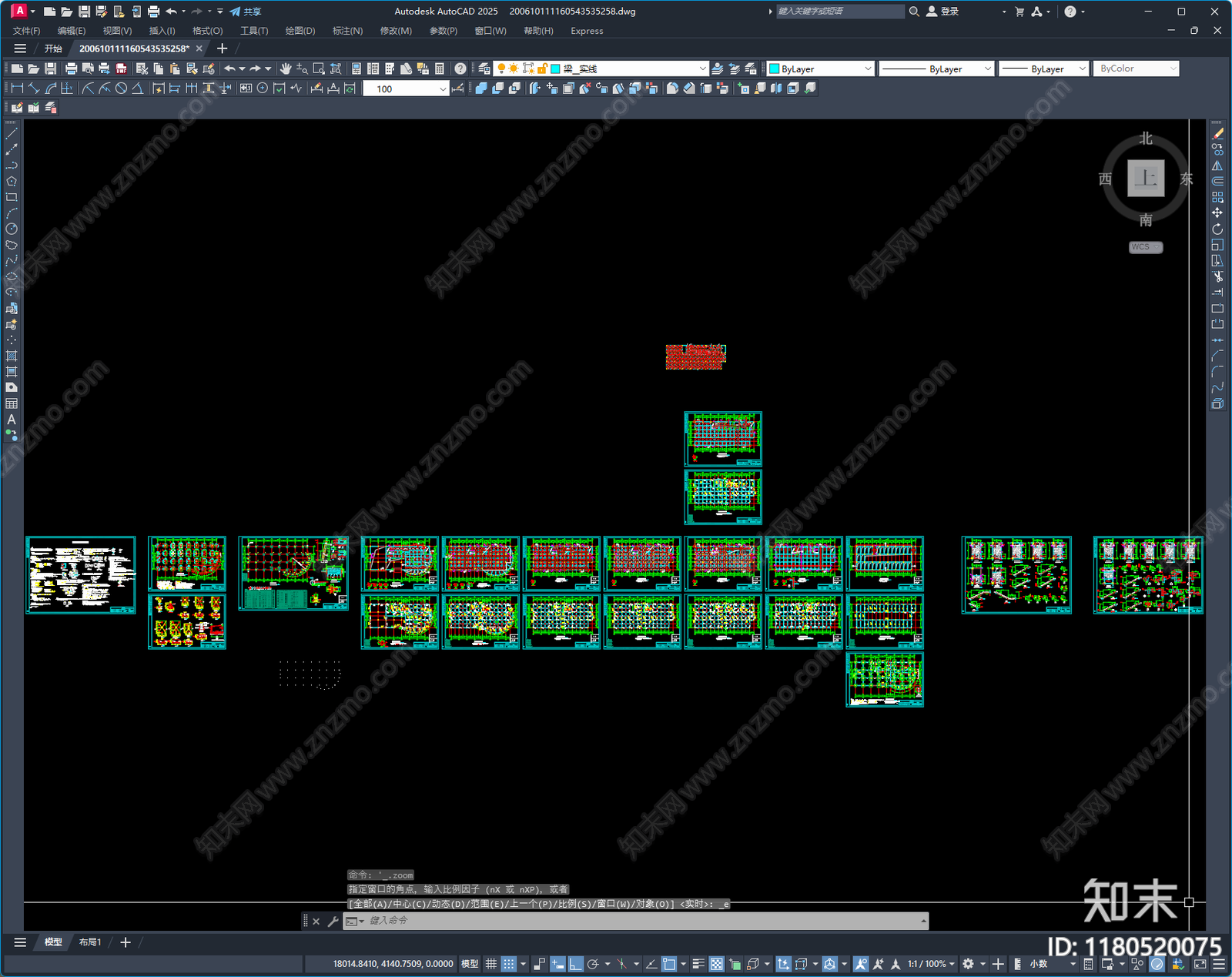Click the cyan layer color swatch
Viewport: 1232px width, 977px height.
coord(555,69)
